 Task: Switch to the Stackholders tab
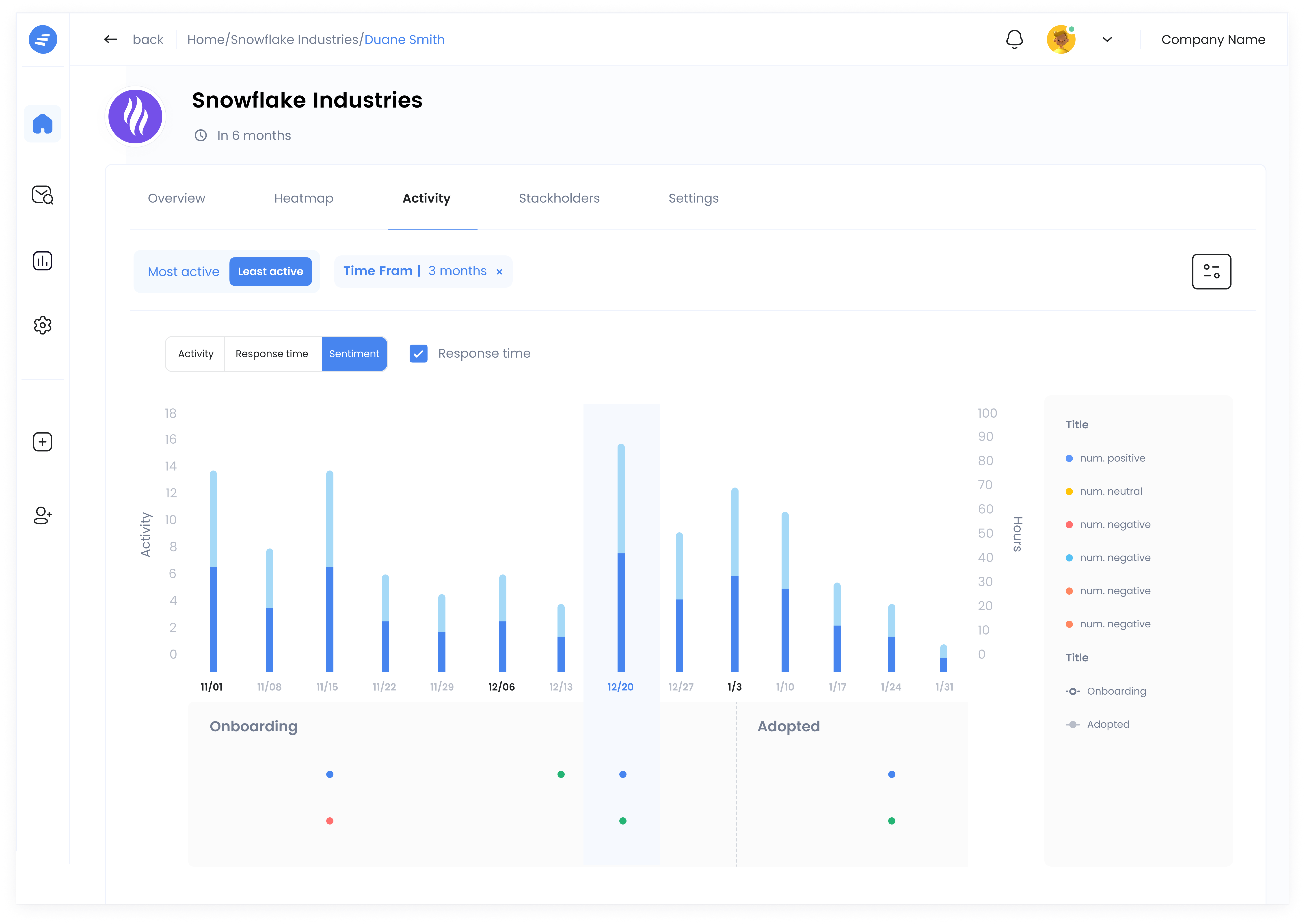(x=559, y=198)
